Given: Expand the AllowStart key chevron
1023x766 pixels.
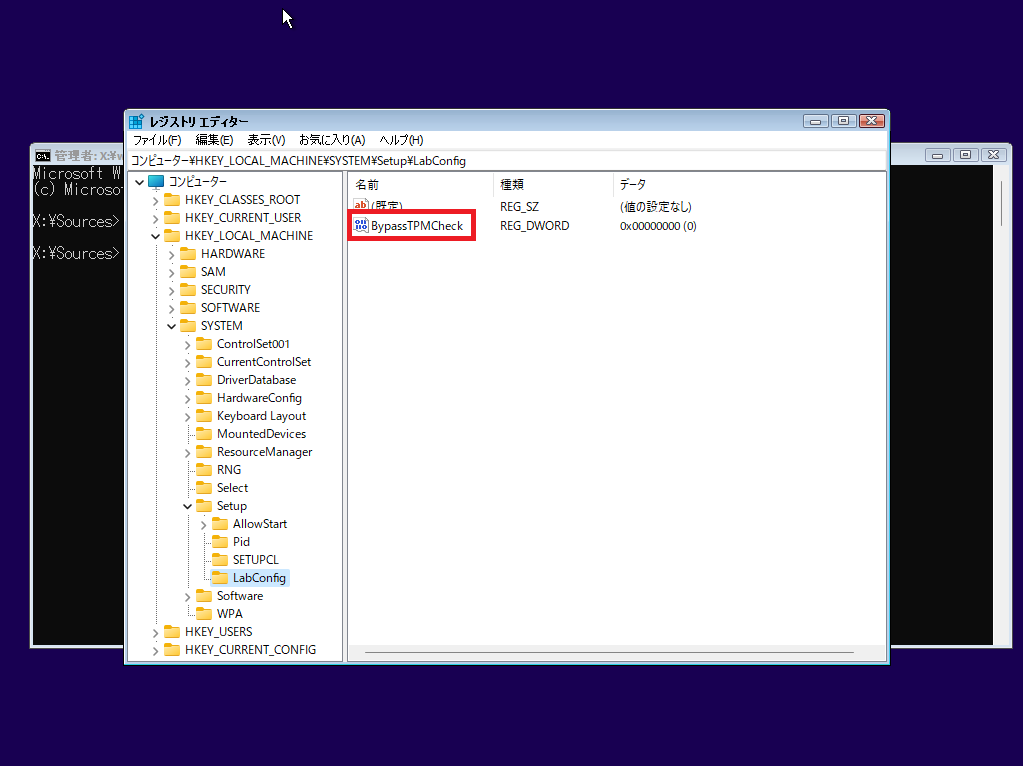Looking at the screenshot, I should point(204,525).
